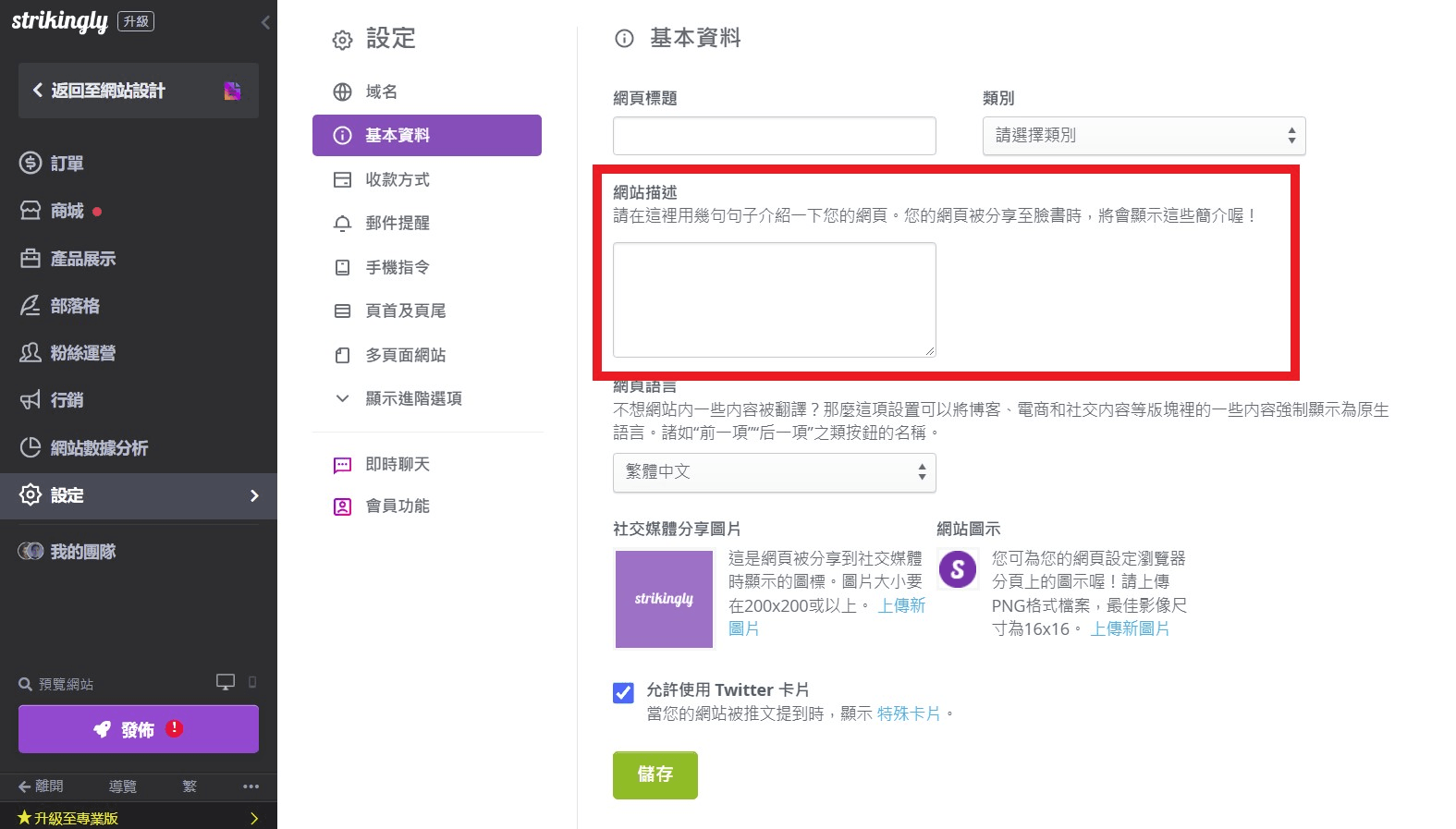The width and height of the screenshot is (1456, 829).
Task: Open the 繁體中文 language dropdown
Action: [774, 472]
